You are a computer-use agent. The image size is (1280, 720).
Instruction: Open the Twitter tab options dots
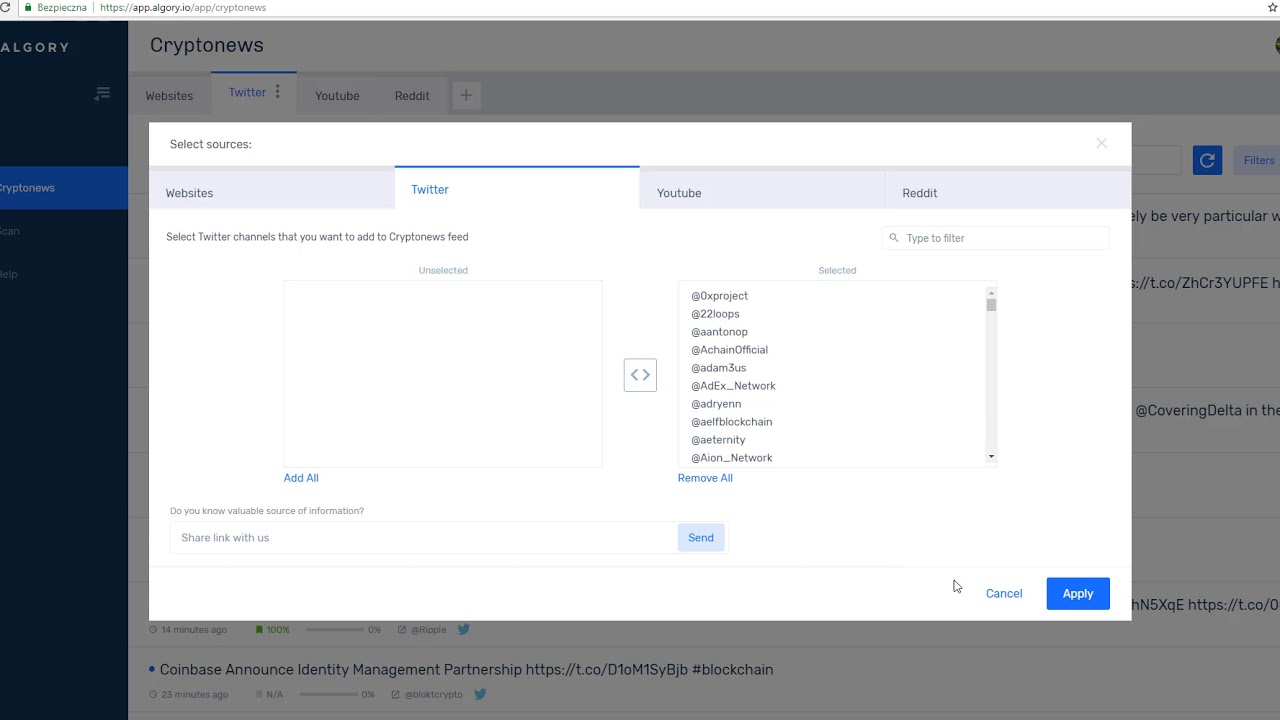[x=278, y=92]
